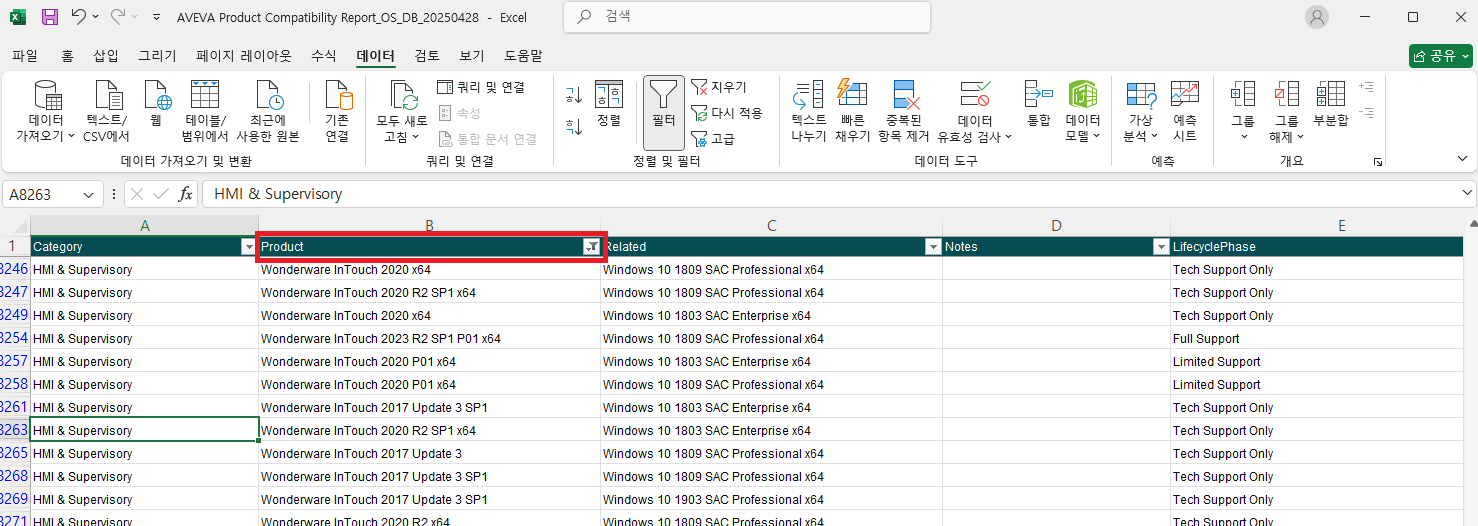This screenshot has height=526, width=1478.
Task: Open the 도움말 (Help) tab
Action: pyautogui.click(x=523, y=56)
